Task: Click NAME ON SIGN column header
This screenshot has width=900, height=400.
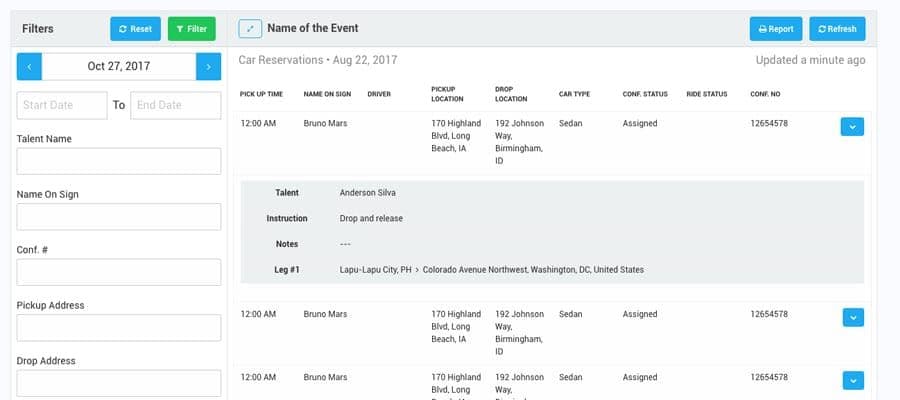Action: pyautogui.click(x=327, y=94)
